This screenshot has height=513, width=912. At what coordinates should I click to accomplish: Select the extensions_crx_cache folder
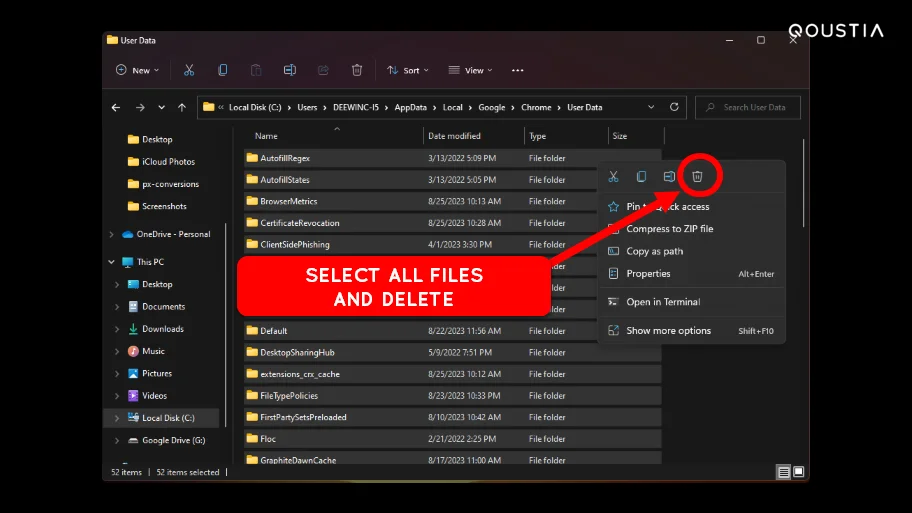click(453, 374)
